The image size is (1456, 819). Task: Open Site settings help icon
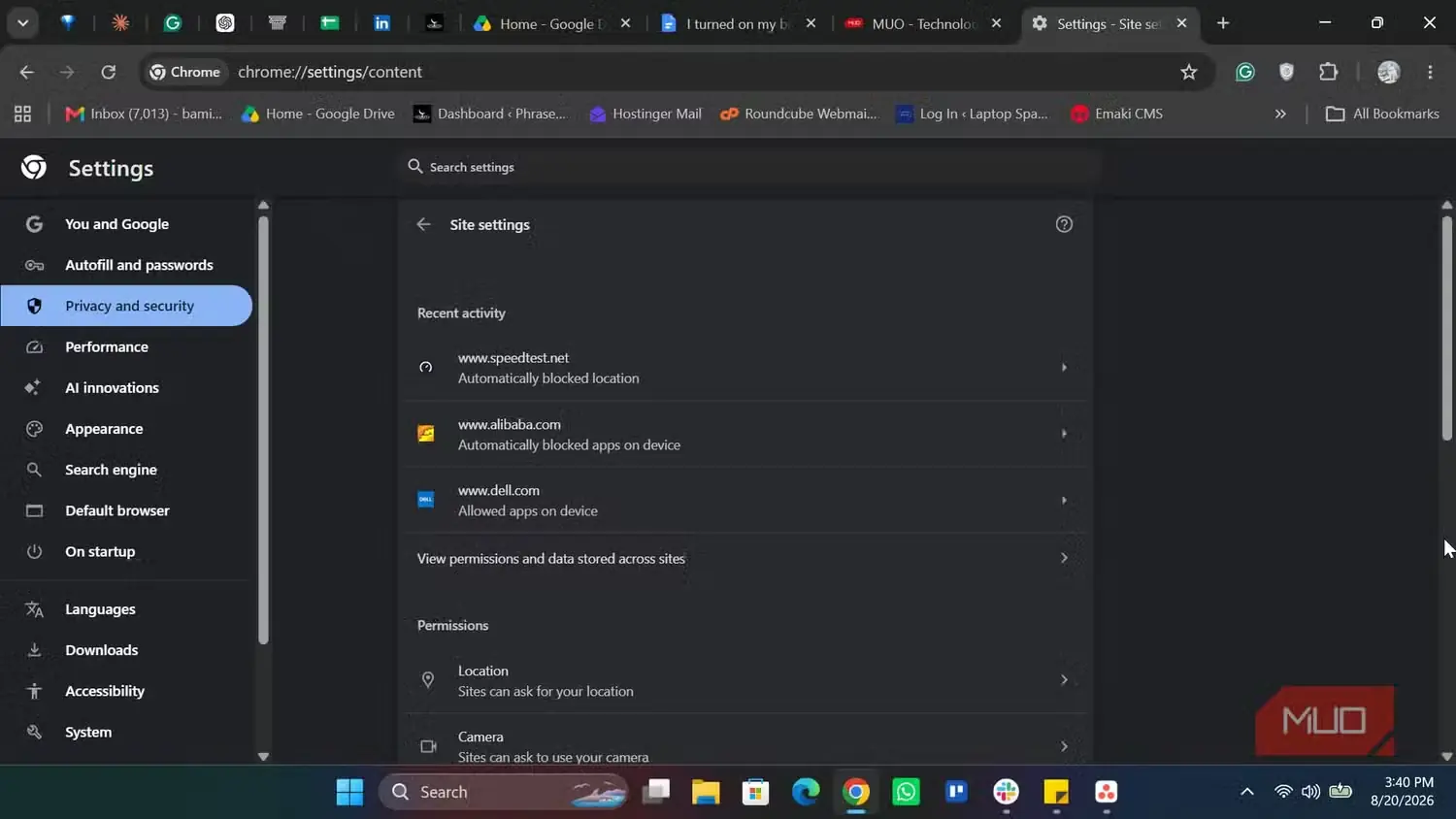tap(1064, 224)
